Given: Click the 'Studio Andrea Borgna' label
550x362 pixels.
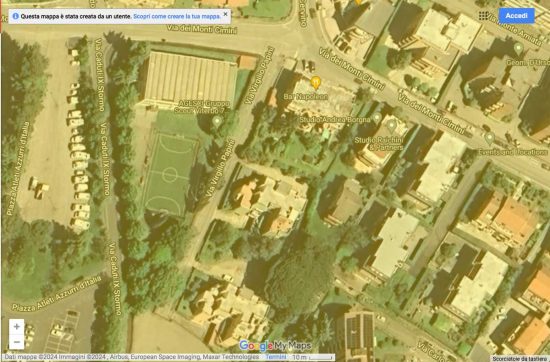Looking at the screenshot, I should (335, 120).
